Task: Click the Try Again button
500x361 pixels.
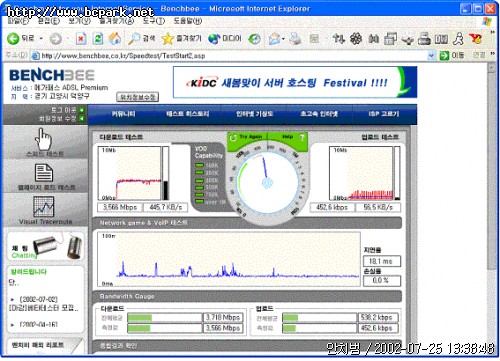Action: tap(248, 137)
